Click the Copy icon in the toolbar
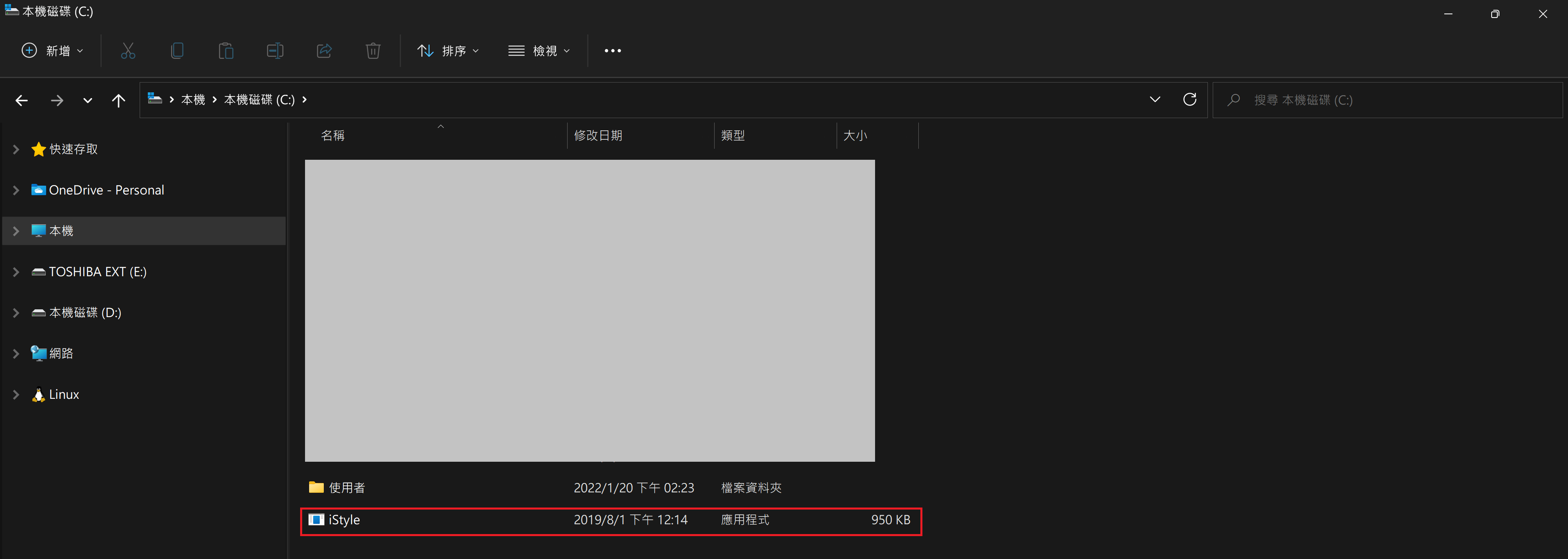1568x559 pixels. coord(177,51)
